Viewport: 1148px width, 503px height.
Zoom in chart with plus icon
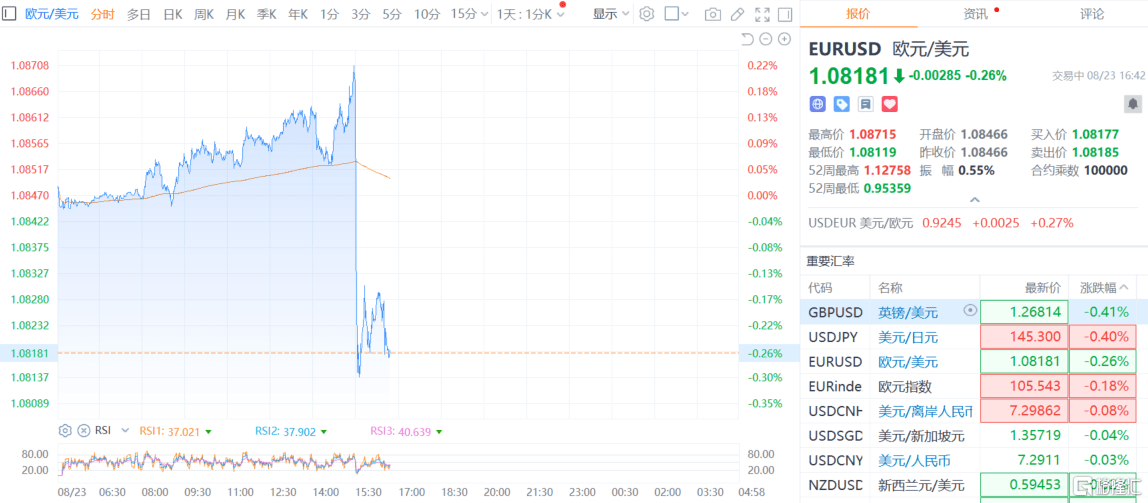(x=783, y=39)
